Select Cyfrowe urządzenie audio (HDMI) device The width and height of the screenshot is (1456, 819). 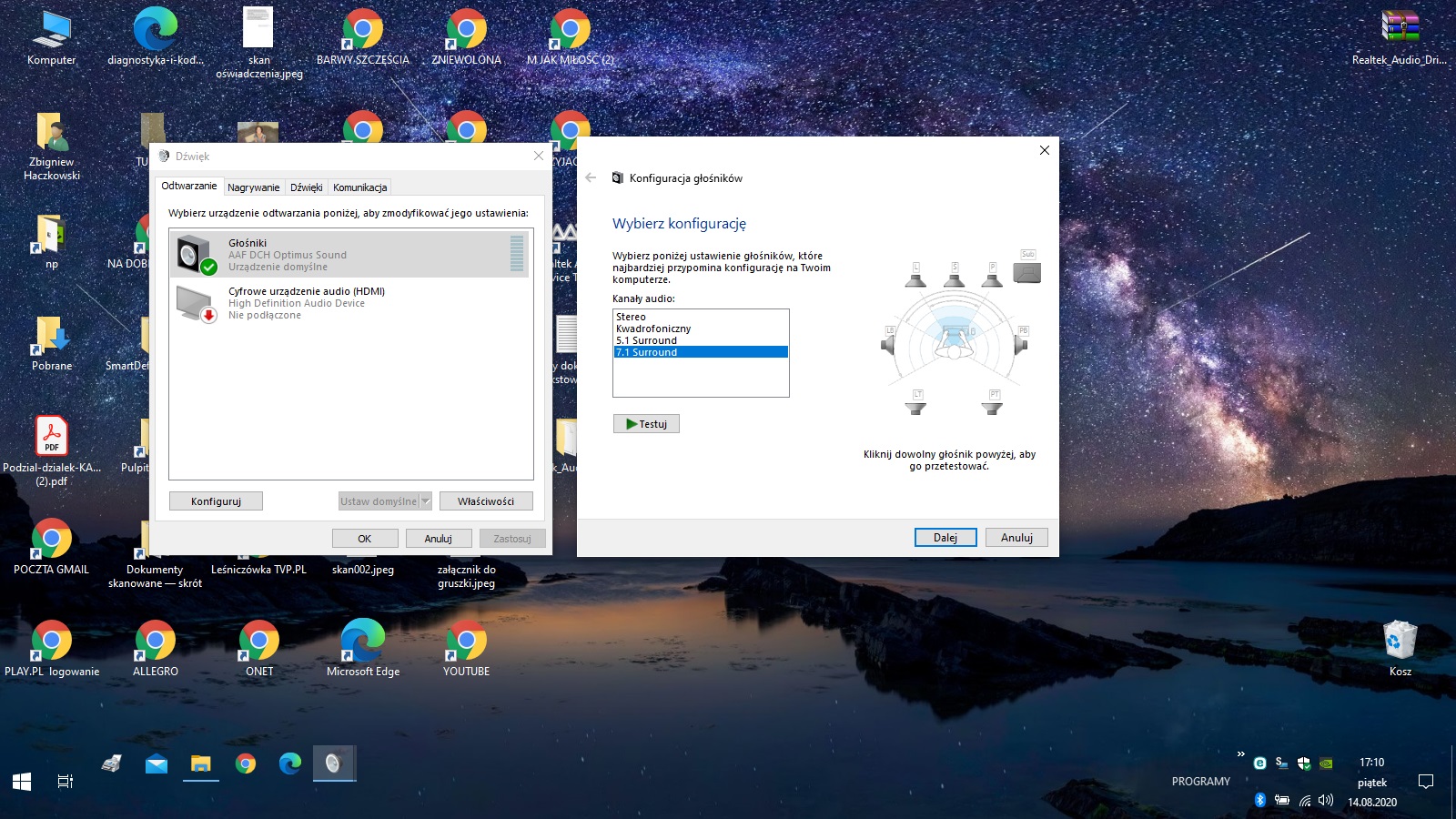tap(349, 303)
